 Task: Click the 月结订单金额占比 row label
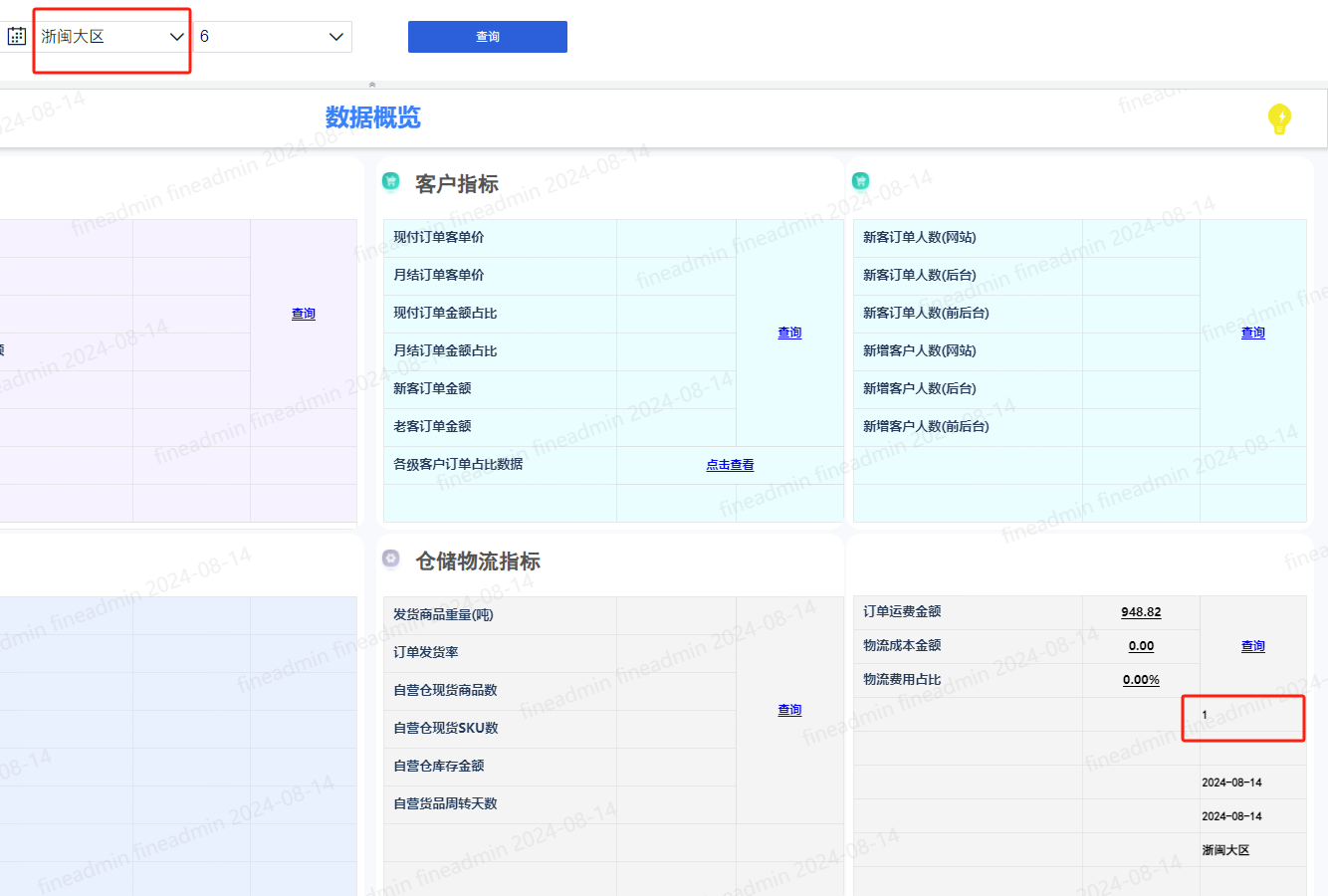coord(445,350)
